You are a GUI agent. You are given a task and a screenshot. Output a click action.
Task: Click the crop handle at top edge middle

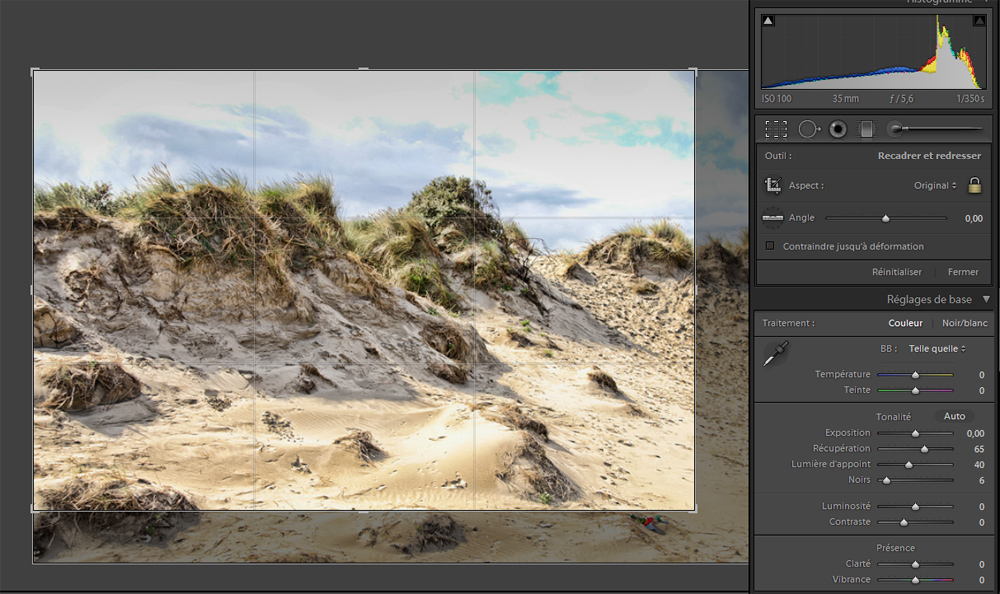(364, 70)
